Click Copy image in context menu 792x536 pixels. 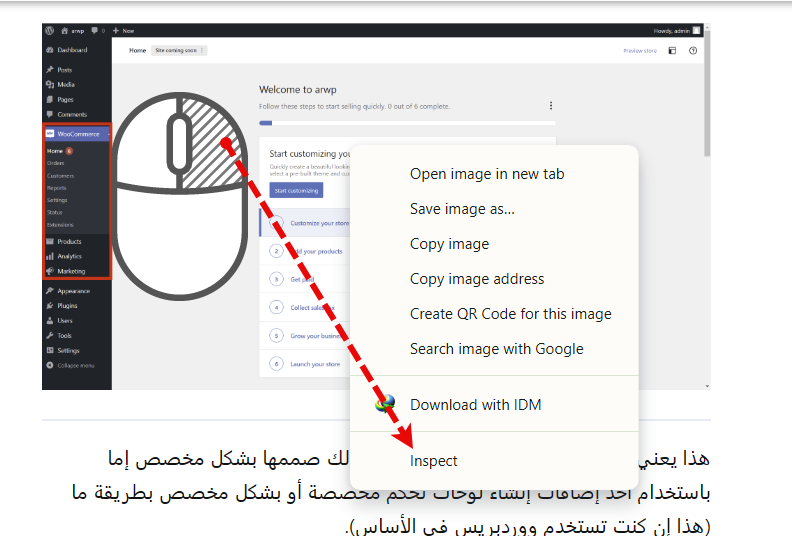pyautogui.click(x=450, y=243)
